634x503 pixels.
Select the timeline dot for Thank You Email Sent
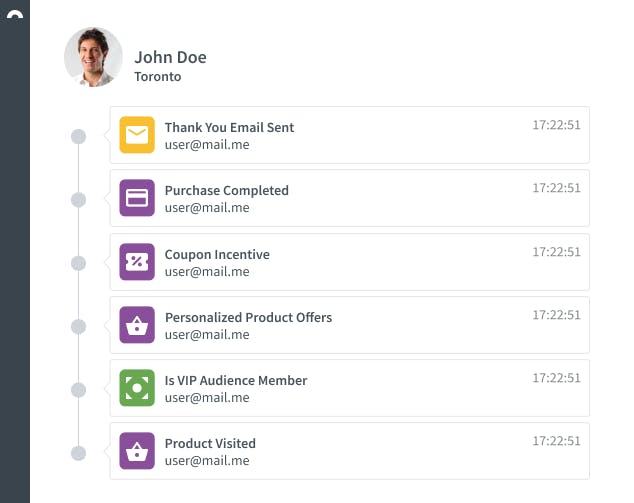coord(79,137)
